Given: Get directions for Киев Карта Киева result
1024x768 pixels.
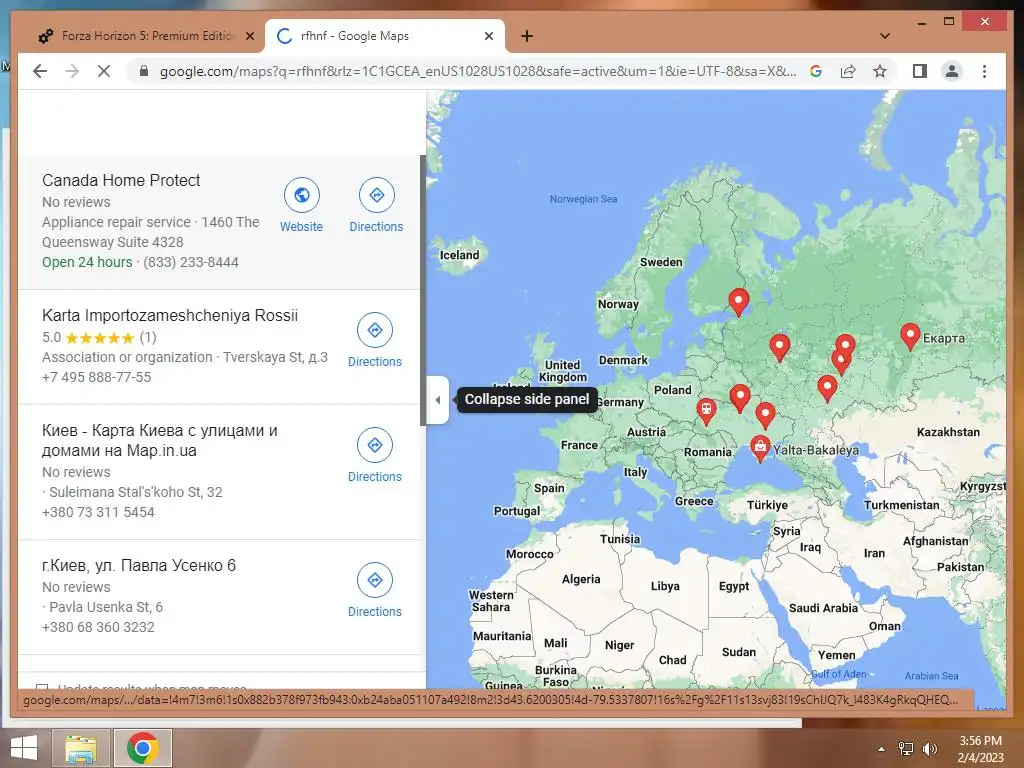Looking at the screenshot, I should coord(375,445).
